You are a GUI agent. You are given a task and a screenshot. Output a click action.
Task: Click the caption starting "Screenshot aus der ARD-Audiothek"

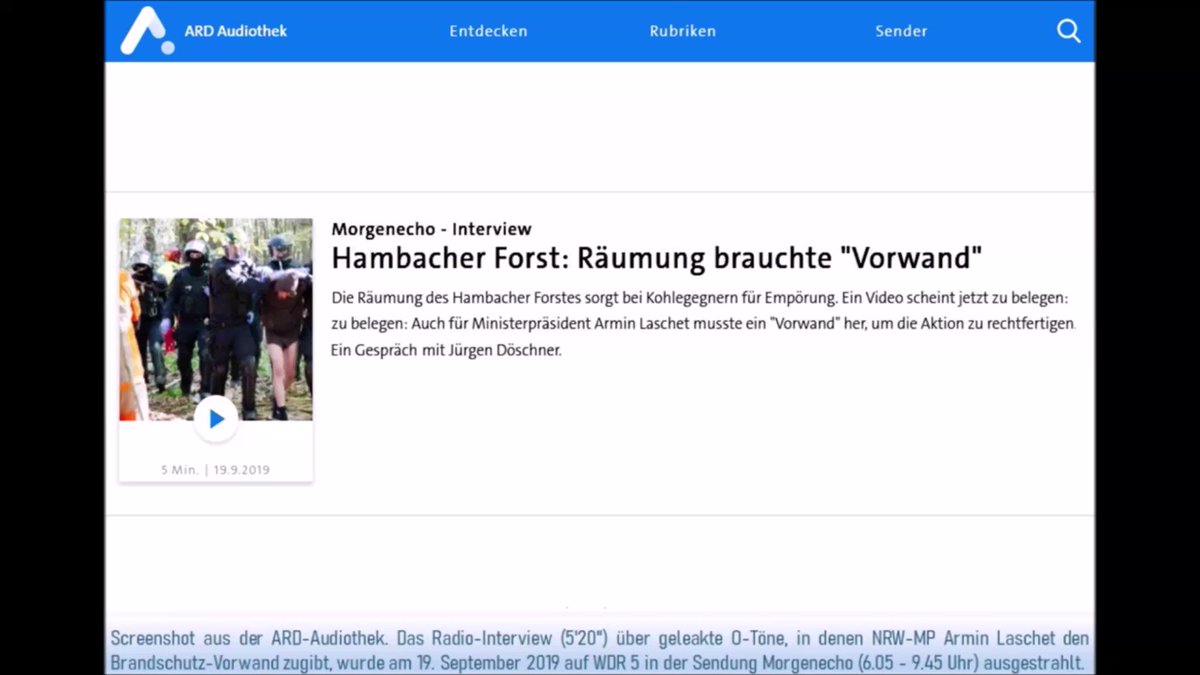click(x=600, y=651)
